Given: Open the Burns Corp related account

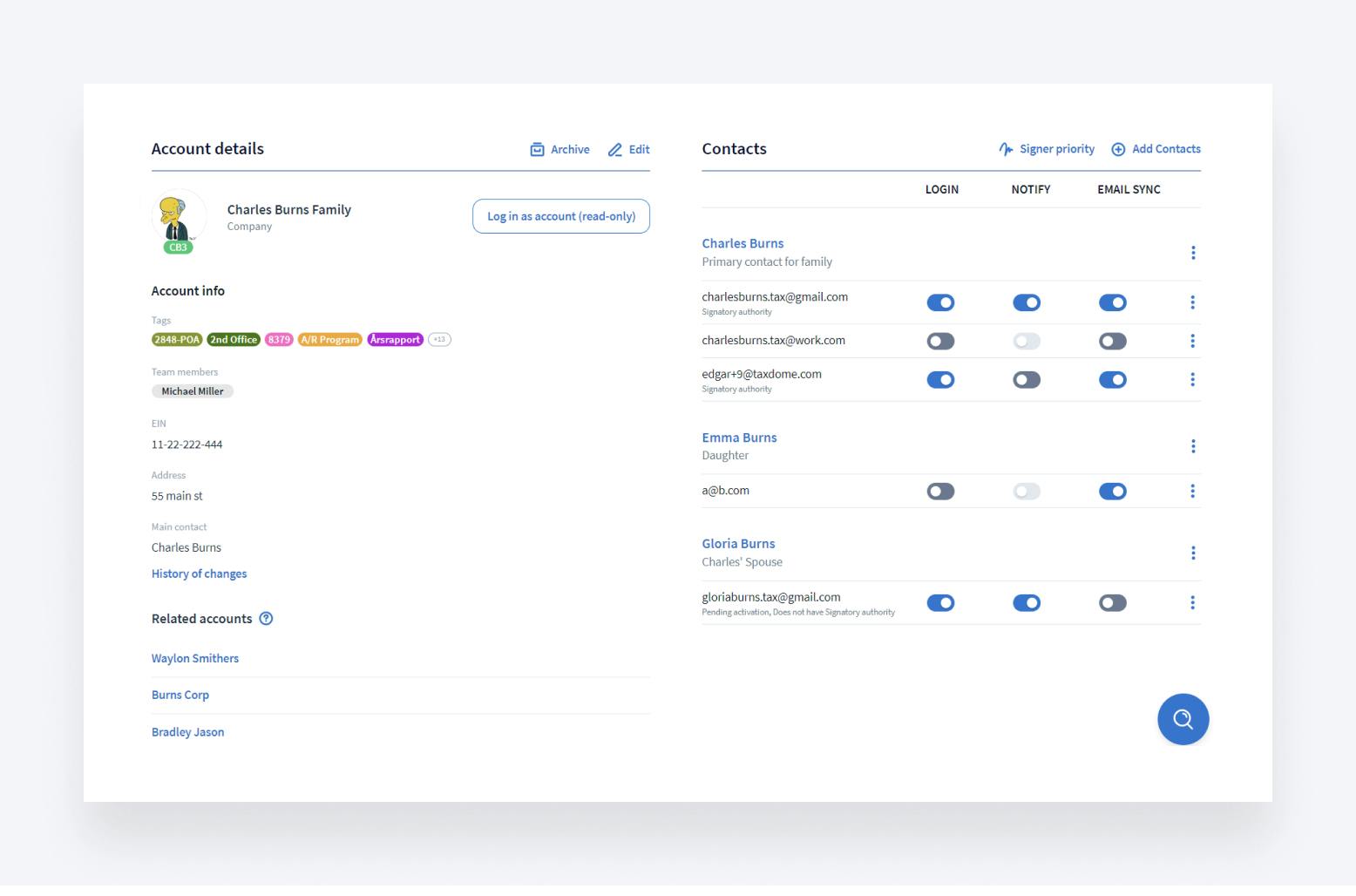Looking at the screenshot, I should 180,696.
